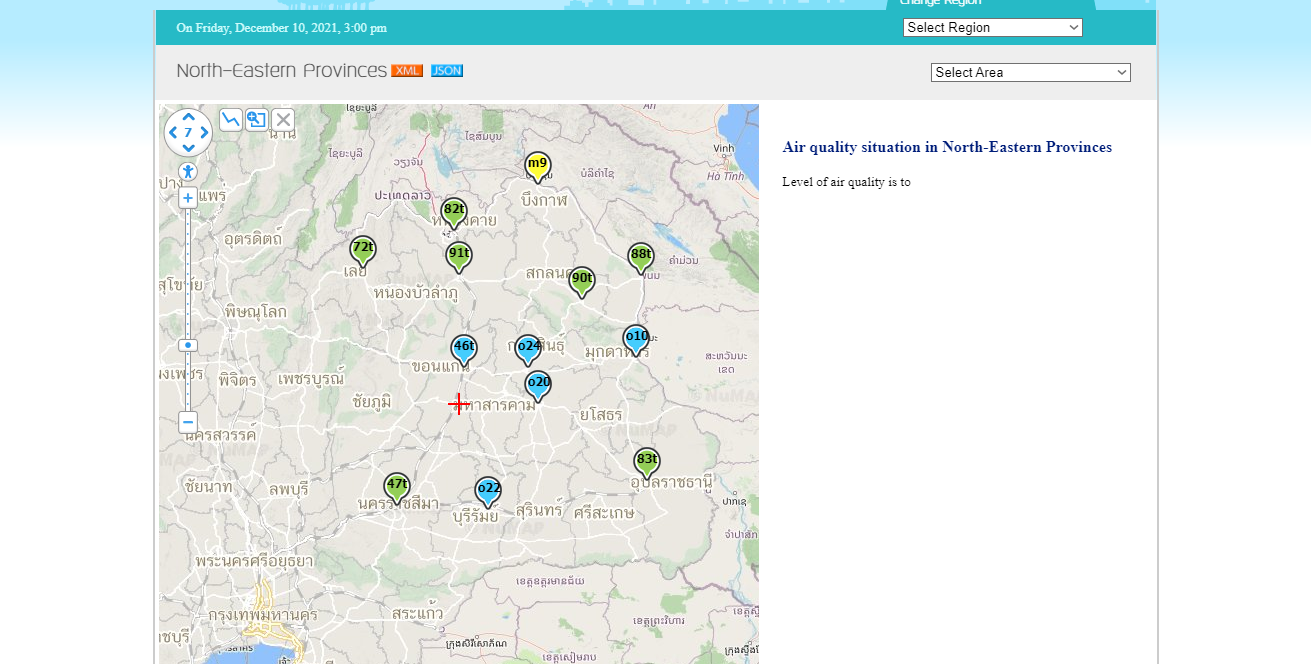The height and width of the screenshot is (664, 1311).
Task: Pan the map down with the arrow
Action: pyautogui.click(x=188, y=148)
